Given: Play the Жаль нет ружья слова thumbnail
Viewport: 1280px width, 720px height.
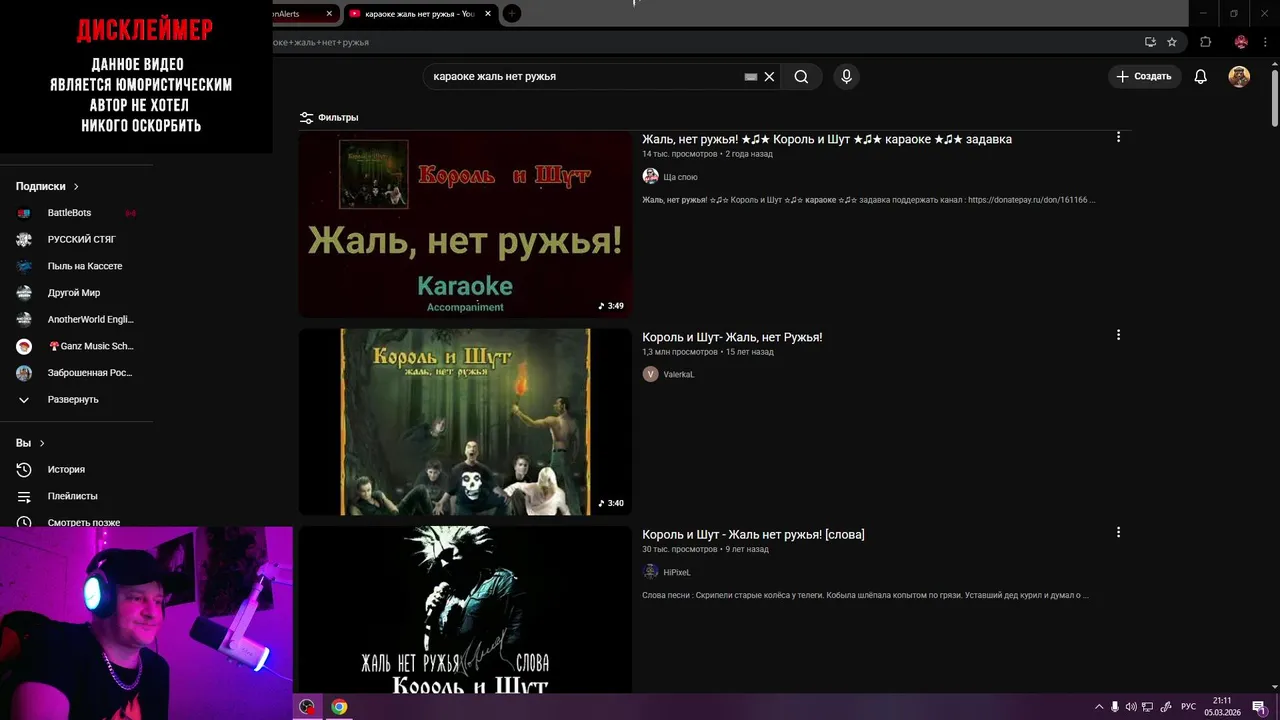Looking at the screenshot, I should (465, 610).
